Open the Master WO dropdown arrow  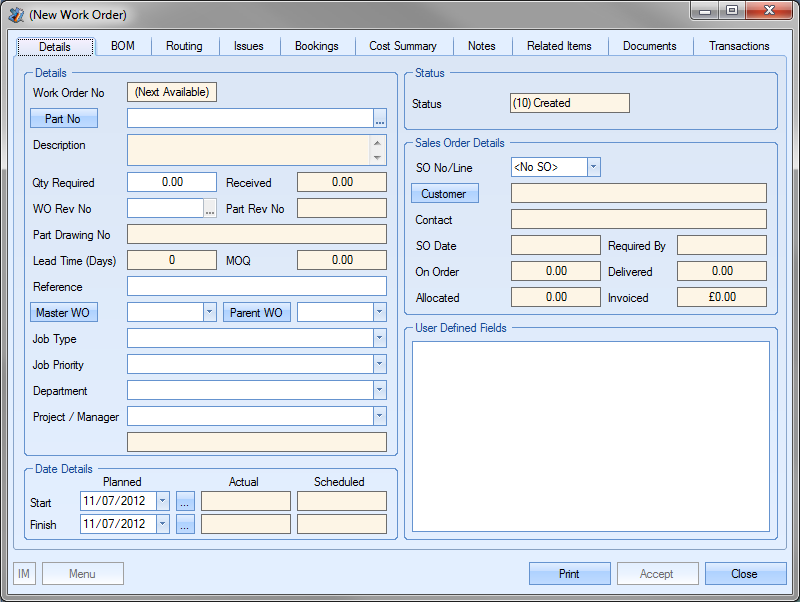(x=209, y=313)
